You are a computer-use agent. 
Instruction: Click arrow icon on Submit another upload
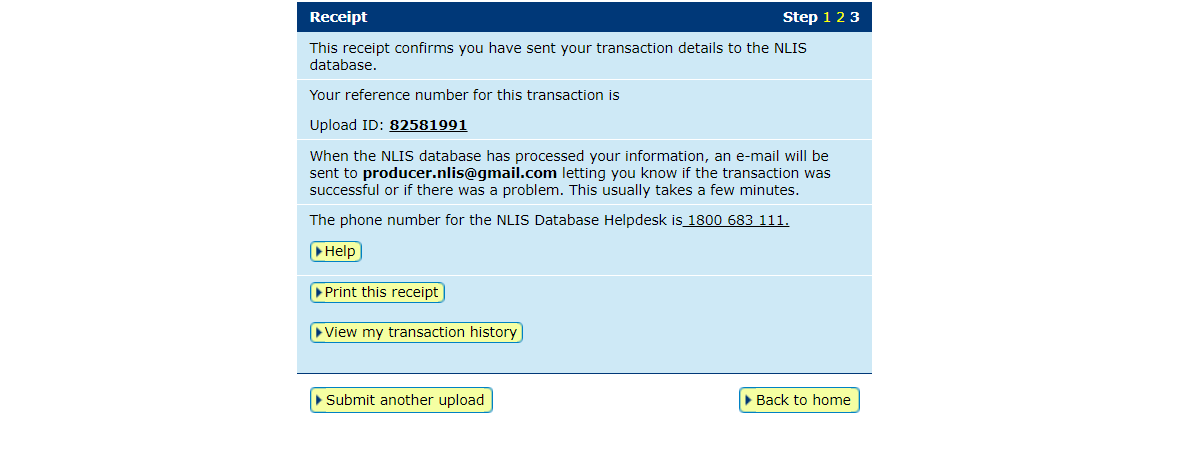coord(319,400)
